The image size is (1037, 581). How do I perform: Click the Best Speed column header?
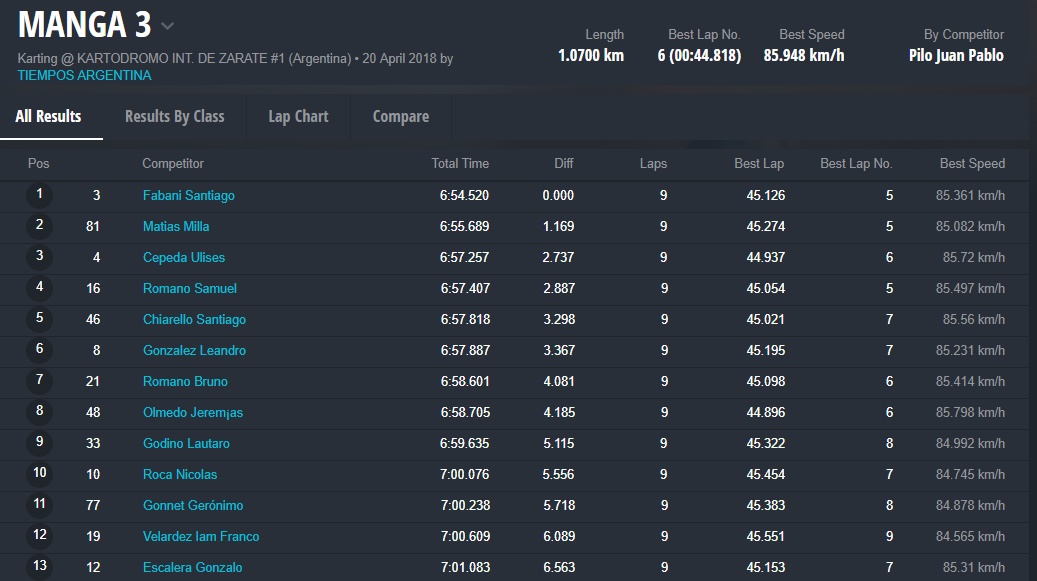[972, 164]
